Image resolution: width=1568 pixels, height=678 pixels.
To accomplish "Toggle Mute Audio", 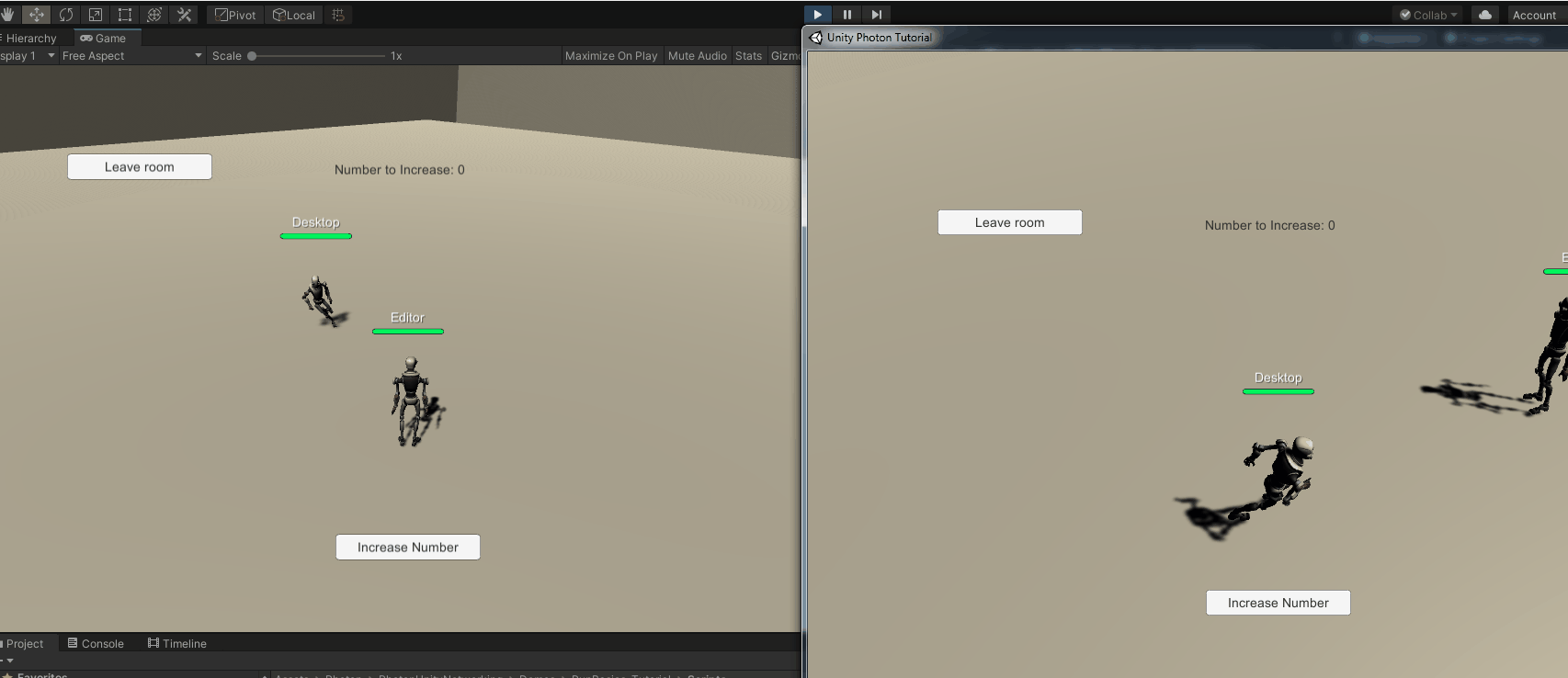I will point(698,56).
